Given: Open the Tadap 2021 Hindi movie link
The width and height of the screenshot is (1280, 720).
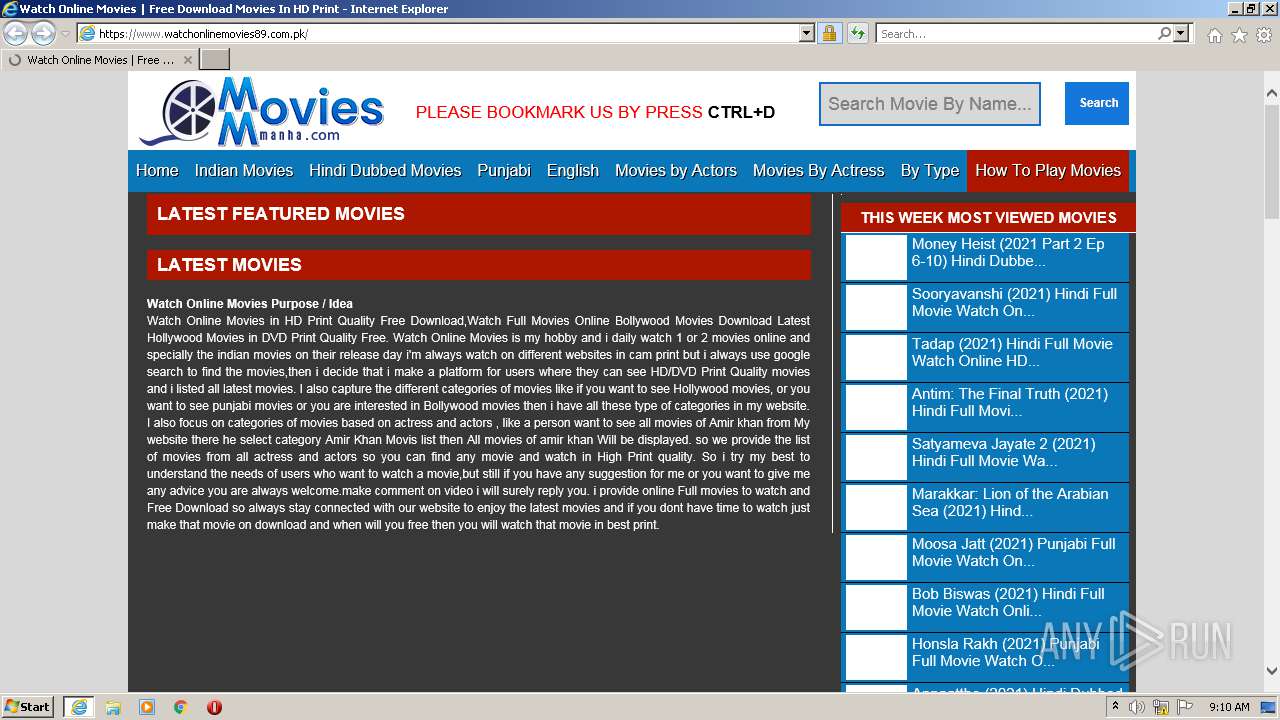Looking at the screenshot, I should (1012, 352).
